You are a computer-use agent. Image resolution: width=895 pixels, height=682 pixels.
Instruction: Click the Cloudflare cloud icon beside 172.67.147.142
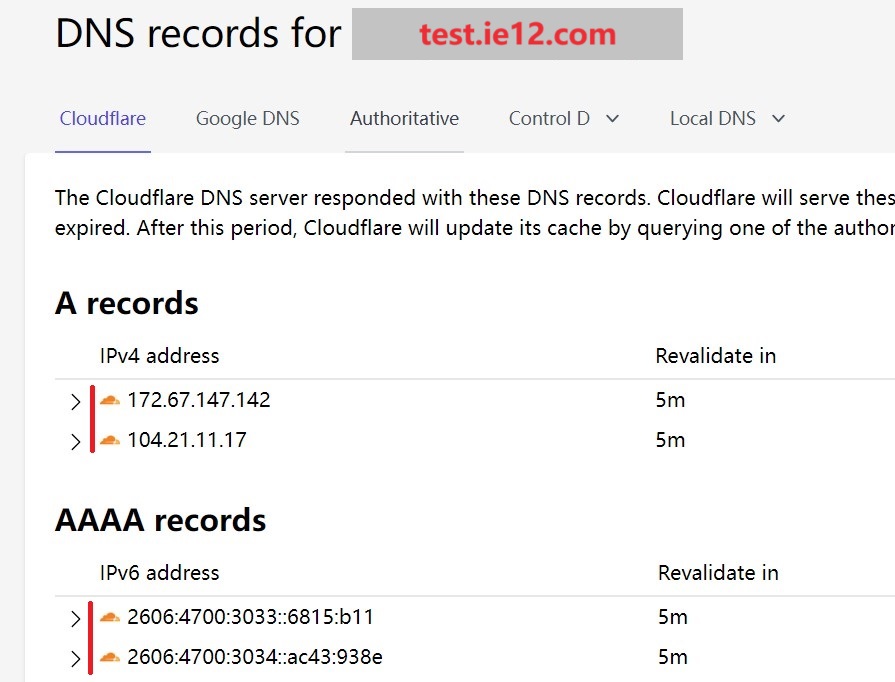[x=110, y=400]
